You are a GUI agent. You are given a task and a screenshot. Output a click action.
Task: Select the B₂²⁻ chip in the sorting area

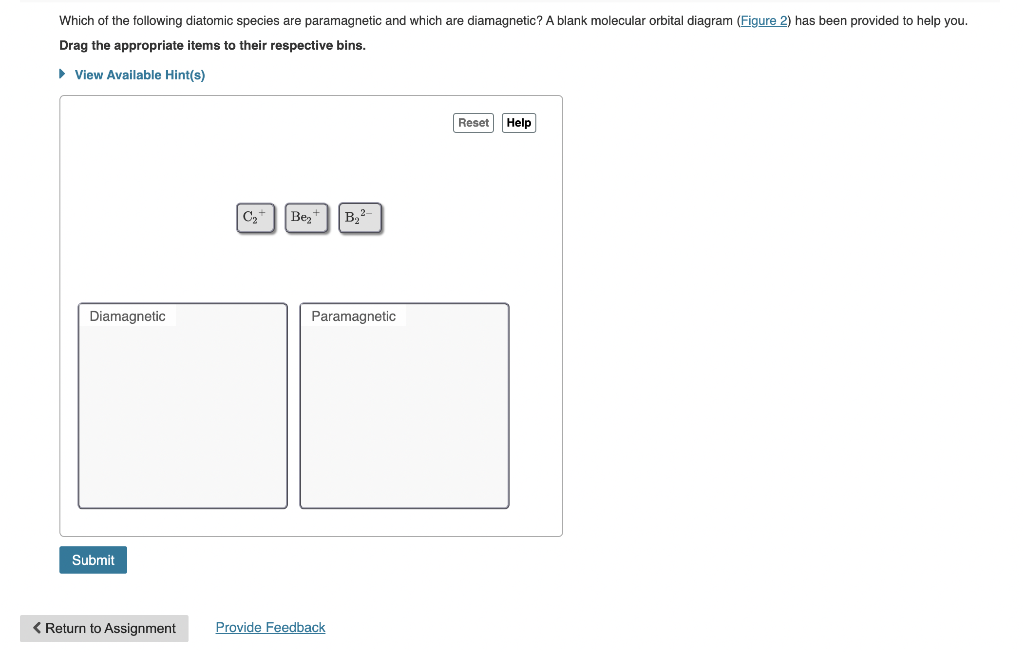tap(359, 217)
